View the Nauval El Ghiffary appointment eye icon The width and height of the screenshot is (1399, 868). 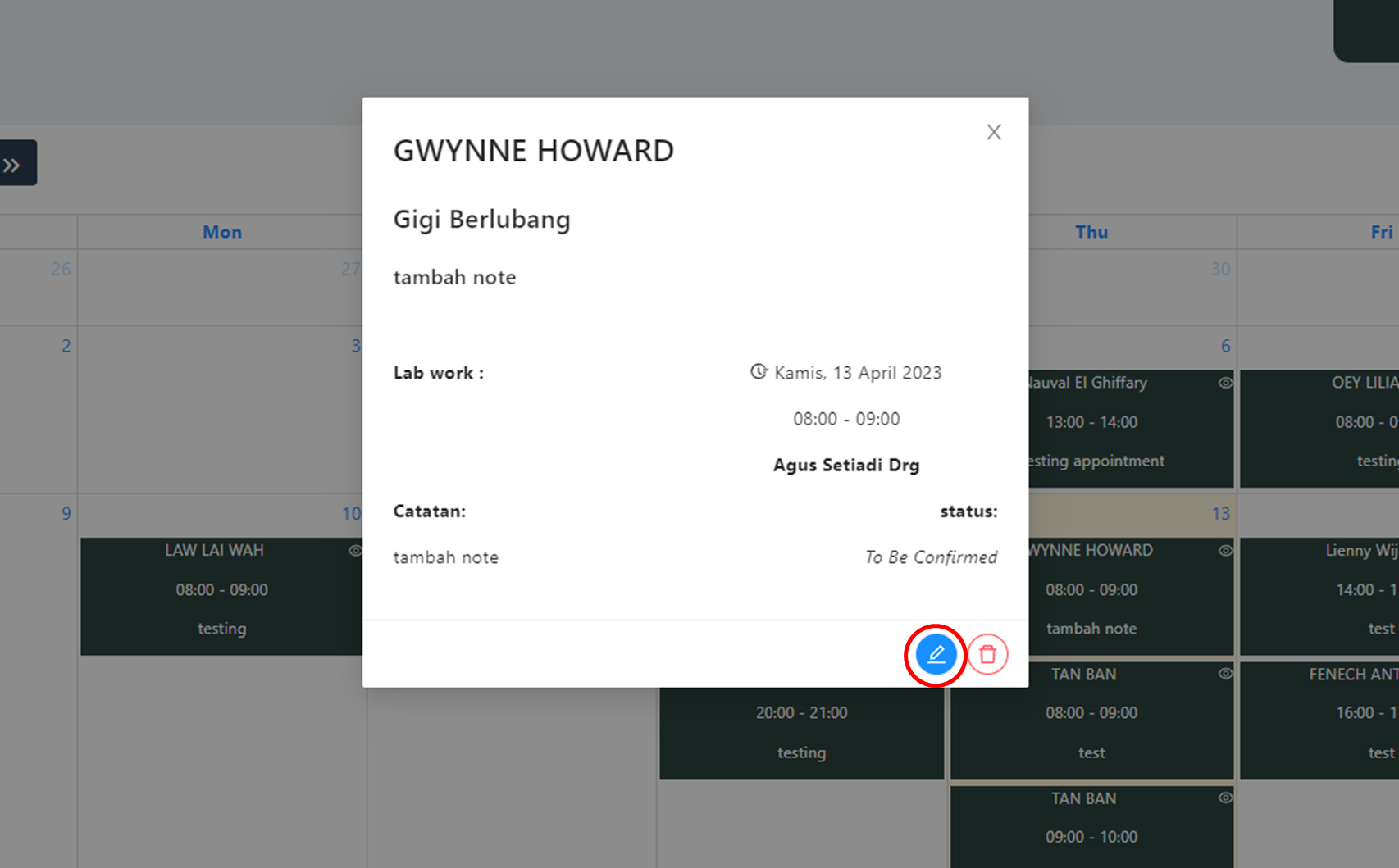point(1225,383)
